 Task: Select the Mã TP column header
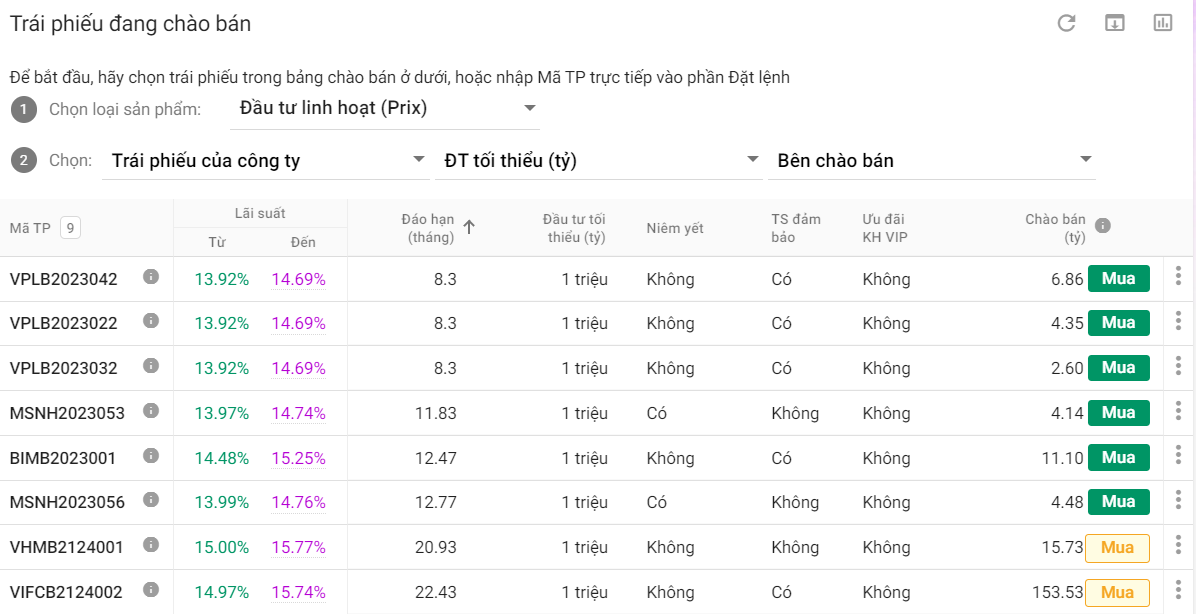30,228
